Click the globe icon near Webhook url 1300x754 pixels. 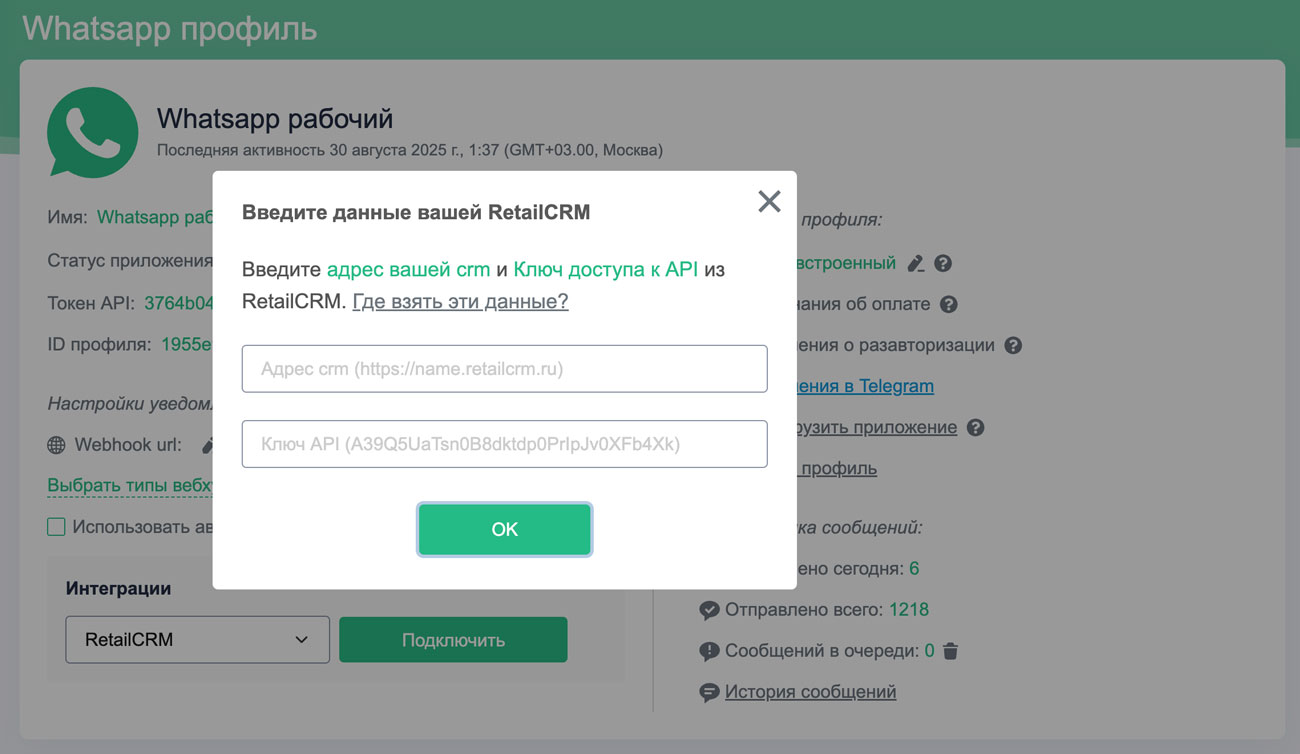(56, 445)
